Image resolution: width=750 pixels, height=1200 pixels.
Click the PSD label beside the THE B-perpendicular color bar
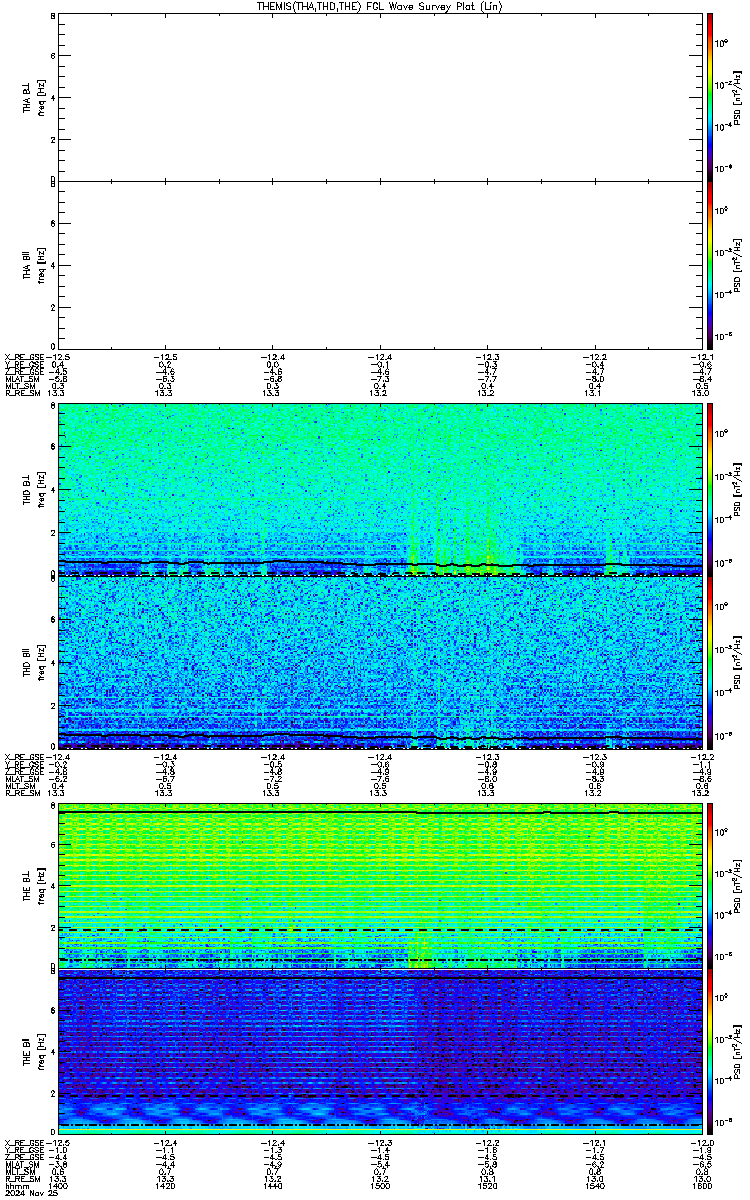736,885
